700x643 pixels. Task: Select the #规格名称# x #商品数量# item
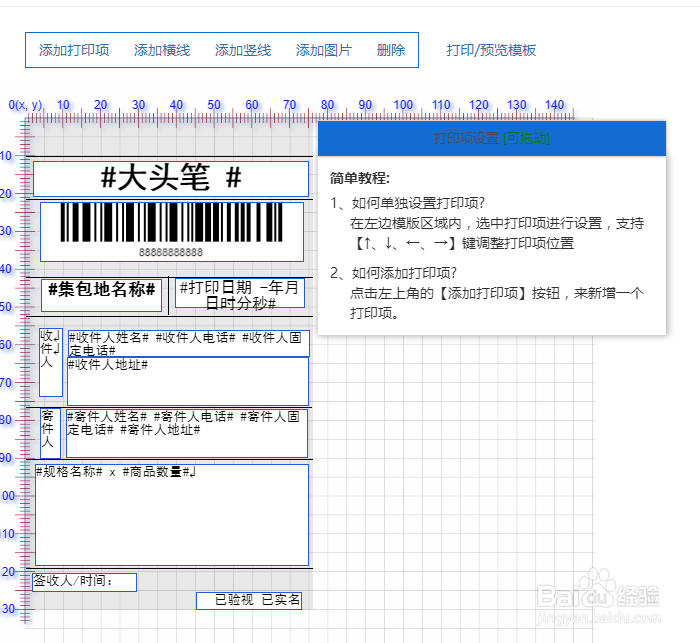172,515
